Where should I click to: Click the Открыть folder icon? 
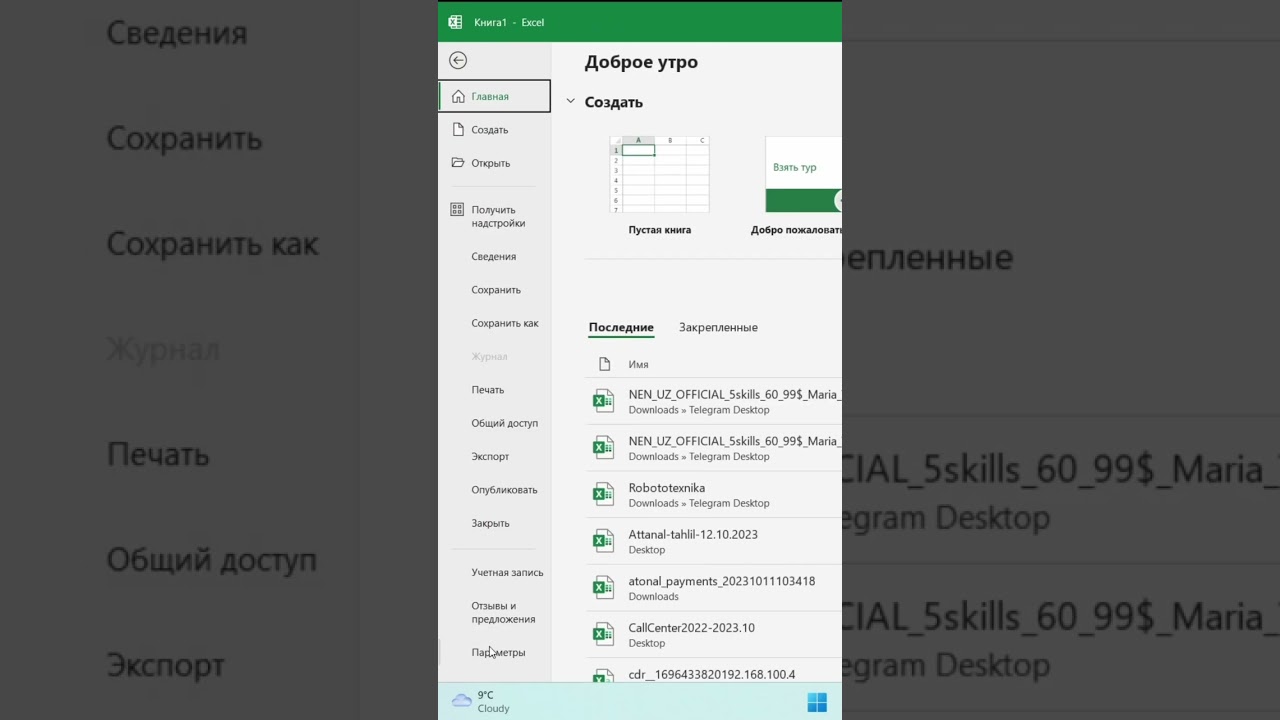[458, 162]
